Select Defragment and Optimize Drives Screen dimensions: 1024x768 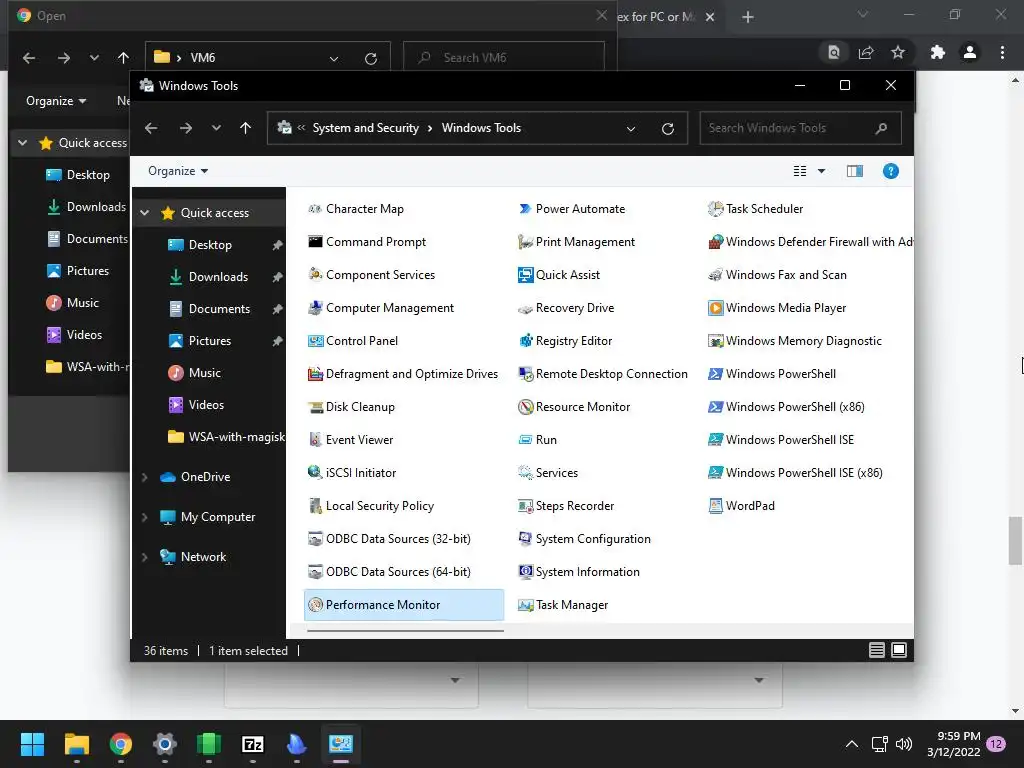(x=403, y=374)
